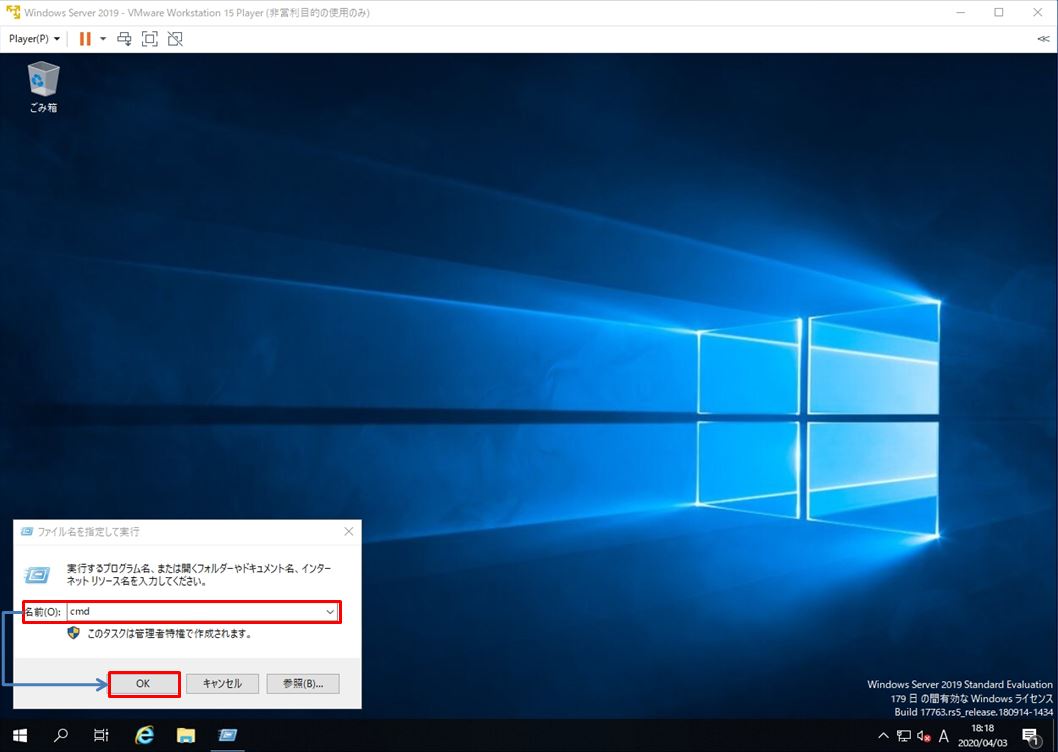Click the muted volume tray icon
1058x752 pixels.
coord(924,736)
